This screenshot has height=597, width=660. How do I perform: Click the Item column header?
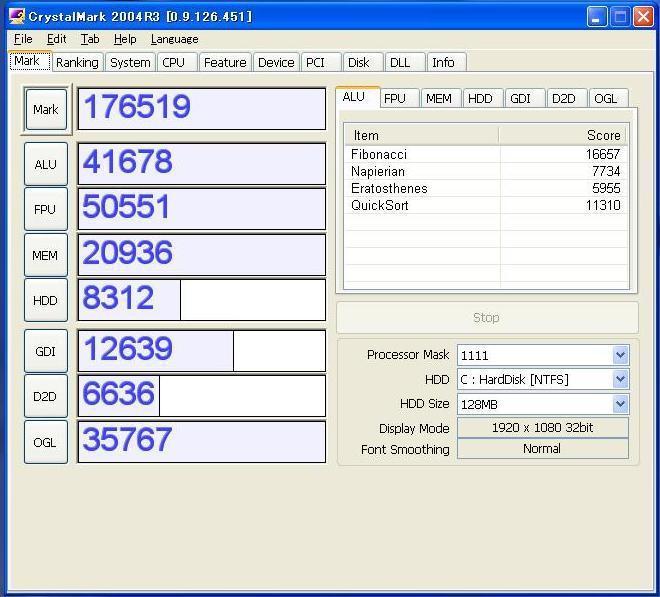[422, 136]
